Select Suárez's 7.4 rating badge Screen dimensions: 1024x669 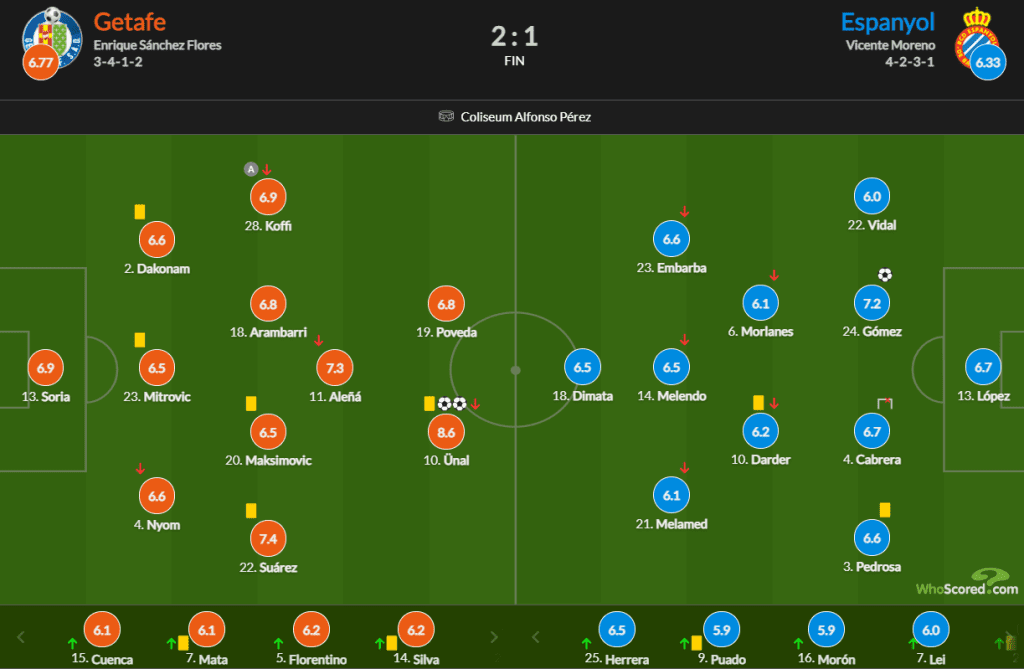268,539
